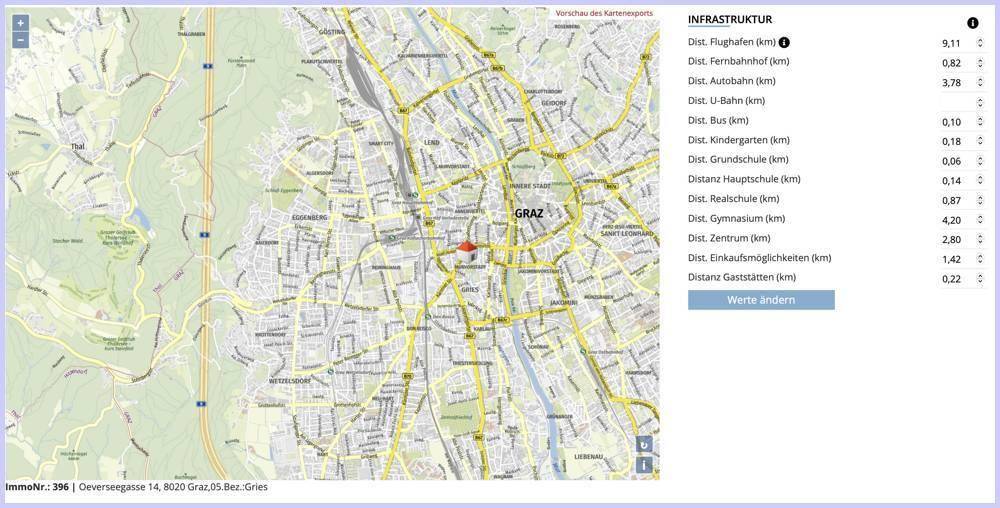This screenshot has height=508, width=1000.
Task: Click stepper arrows of Distanz Gaststätten
Action: 980,279
